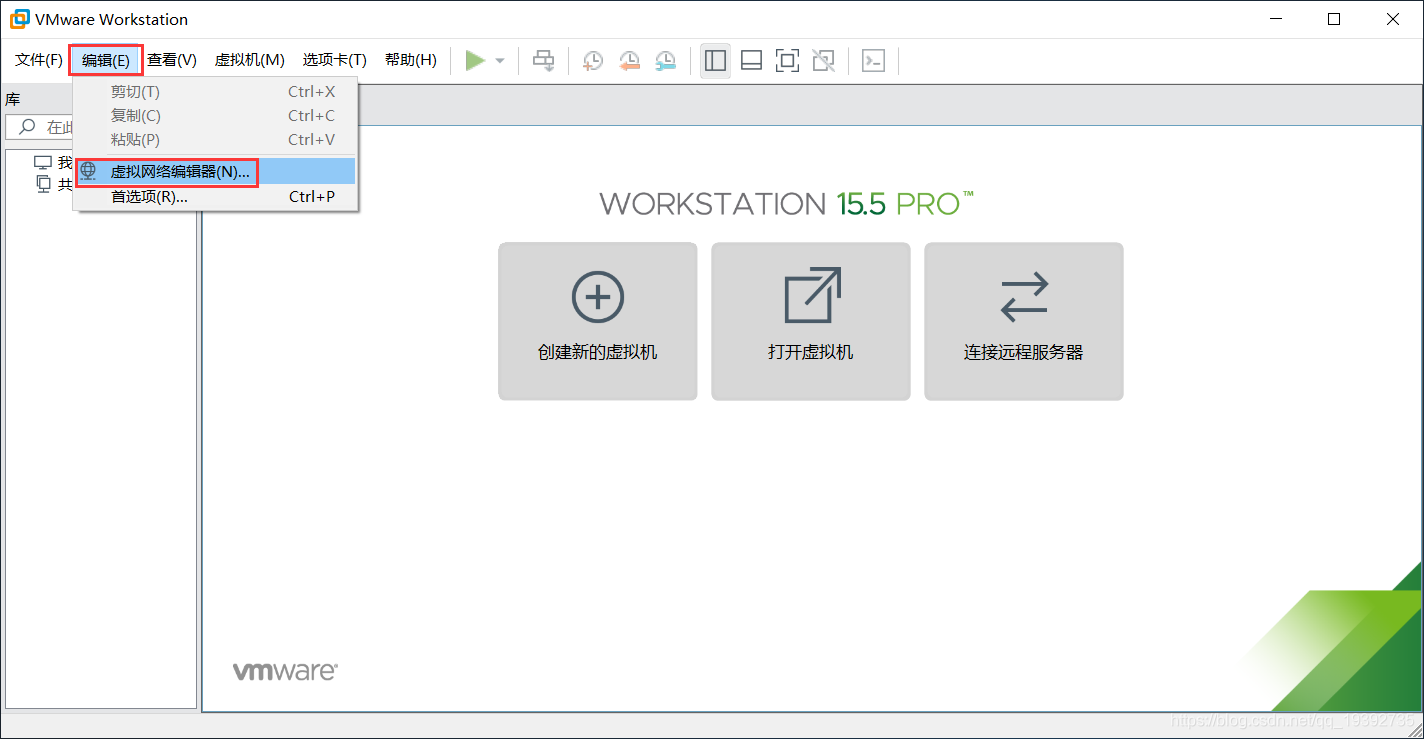Image resolution: width=1424 pixels, height=739 pixels.
Task: Select the My Computer tree item with monitor icon
Action: pyautogui.click(x=54, y=163)
